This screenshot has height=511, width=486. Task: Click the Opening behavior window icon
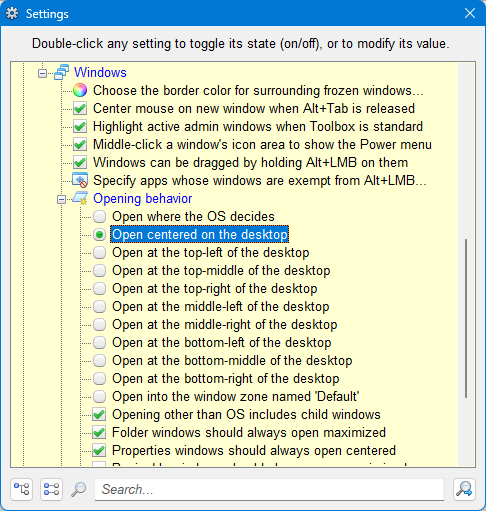point(80,198)
